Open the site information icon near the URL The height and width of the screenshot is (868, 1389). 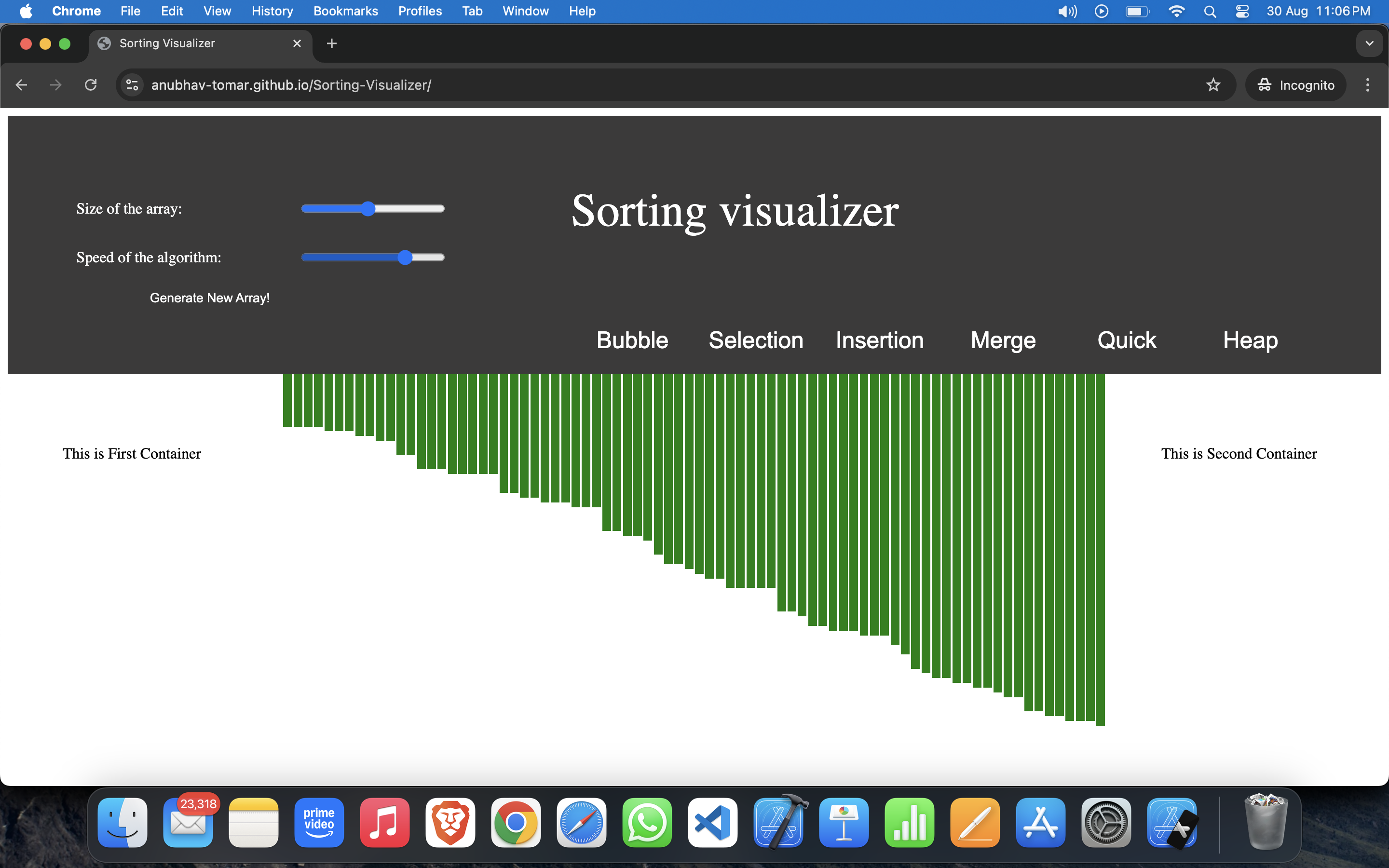pos(132,84)
